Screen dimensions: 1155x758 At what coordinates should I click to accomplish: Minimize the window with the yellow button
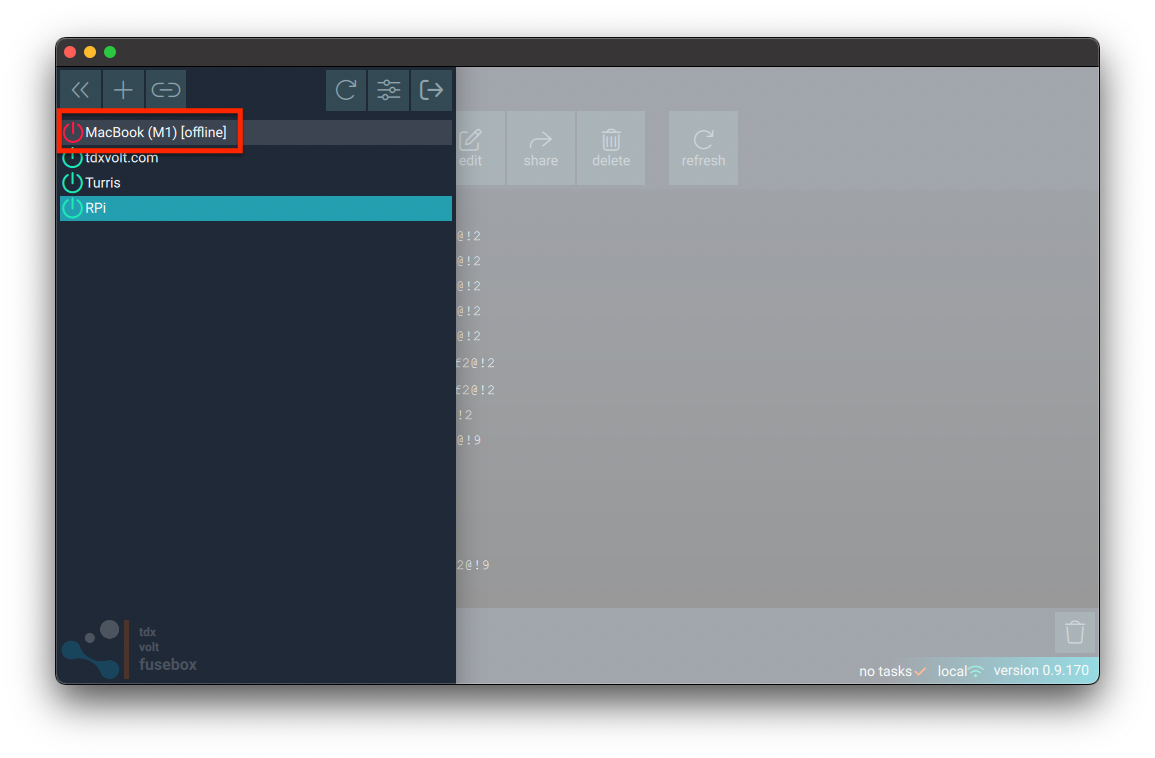coord(90,52)
